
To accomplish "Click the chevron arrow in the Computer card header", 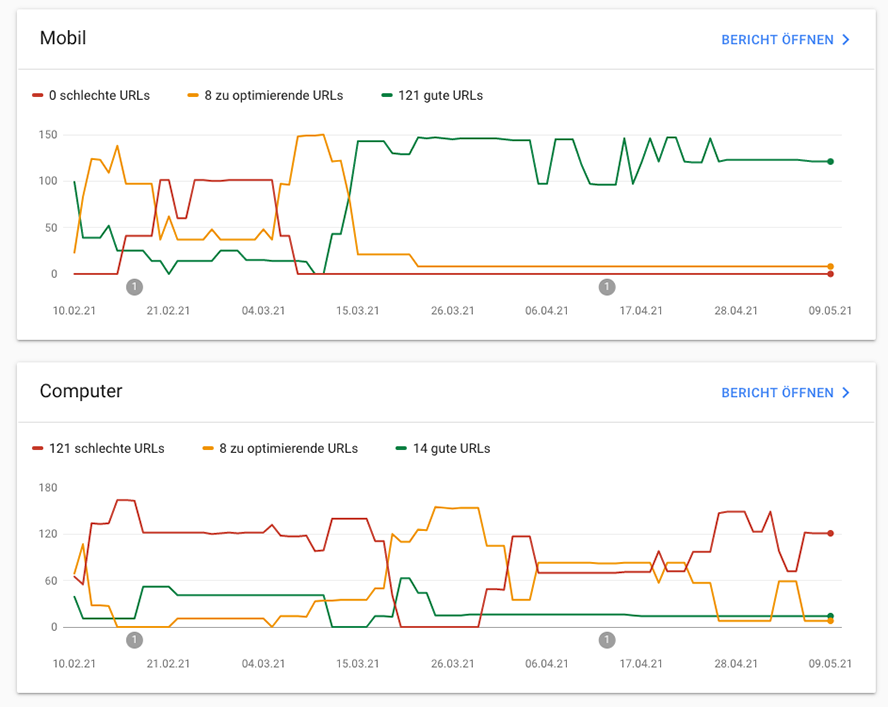I will click(x=846, y=393).
